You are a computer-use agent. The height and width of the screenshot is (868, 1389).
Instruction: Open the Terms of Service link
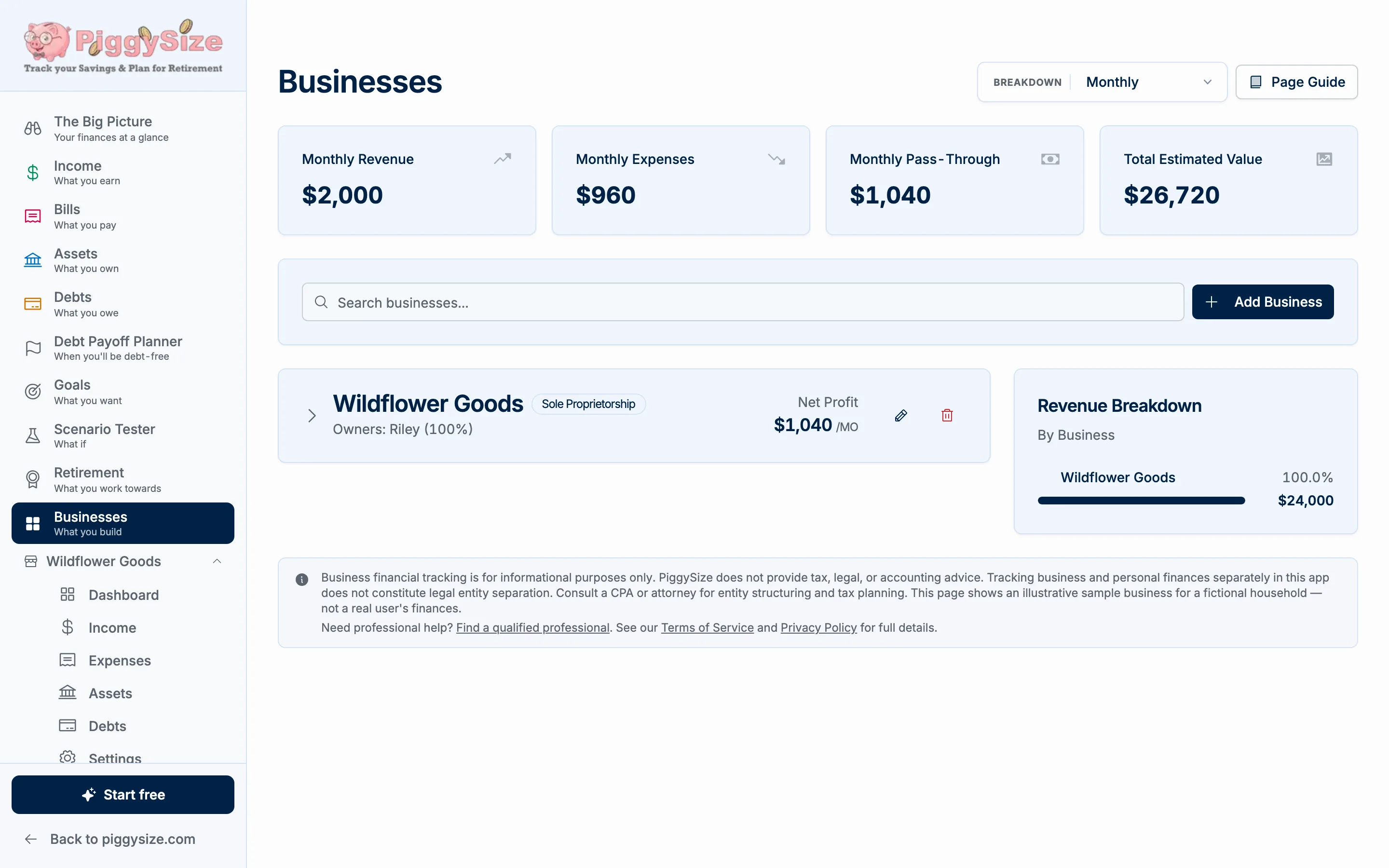point(707,627)
